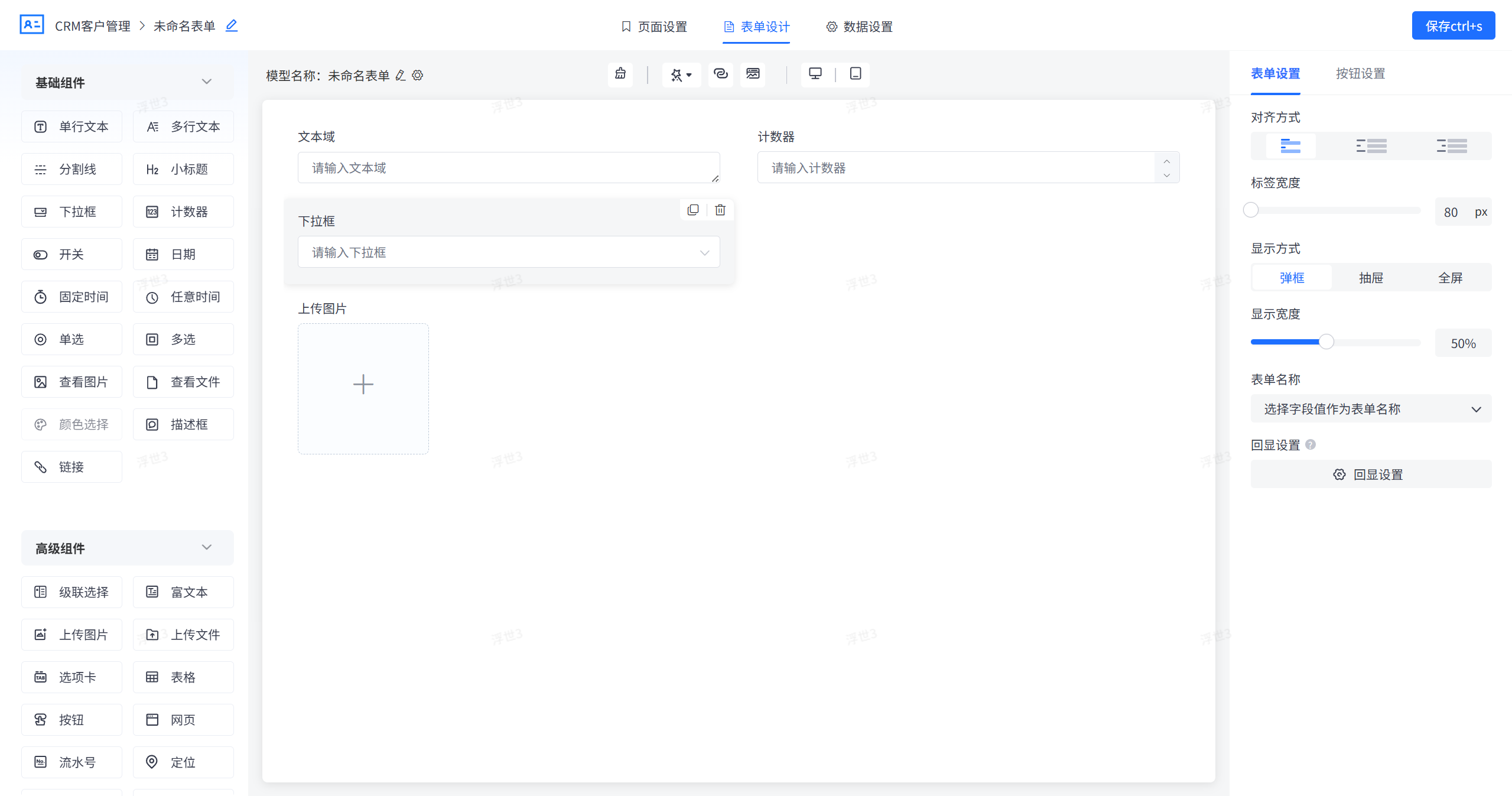
Task: Rename model with pencil beside 模型名称
Action: point(401,76)
